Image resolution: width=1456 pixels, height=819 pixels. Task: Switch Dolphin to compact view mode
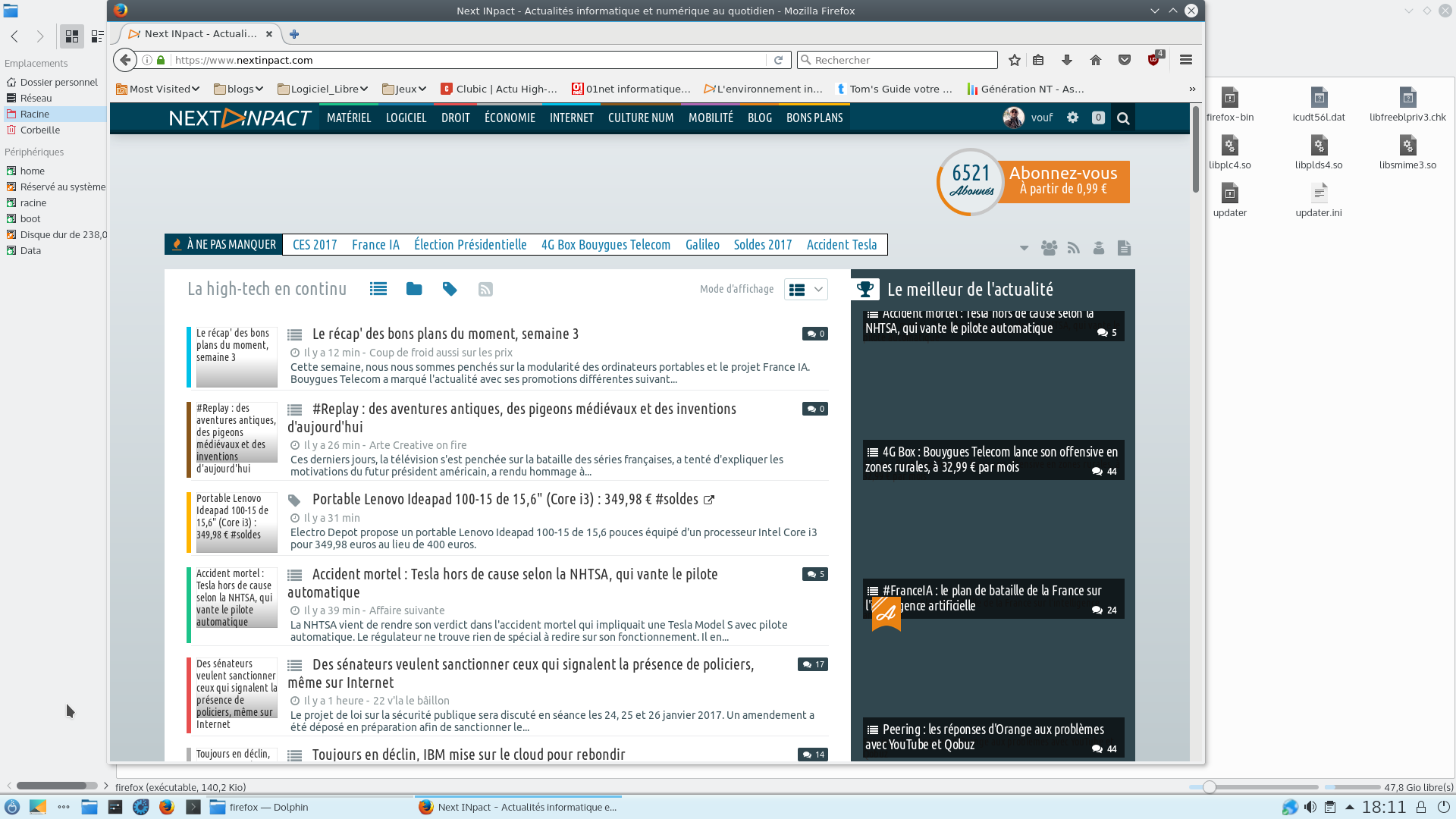click(97, 36)
